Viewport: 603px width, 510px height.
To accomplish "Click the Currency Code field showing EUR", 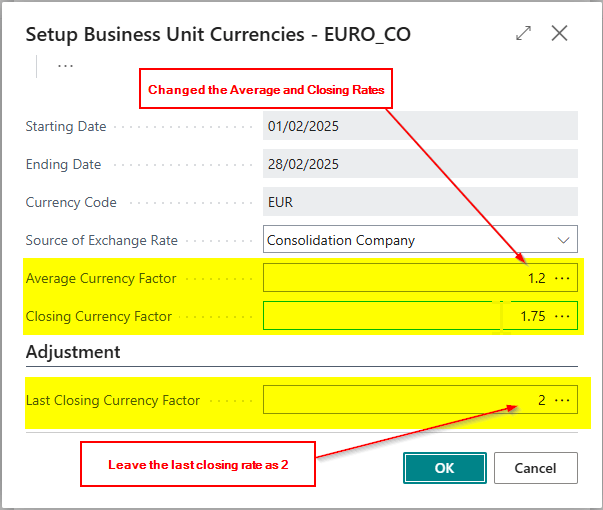I will pos(420,202).
